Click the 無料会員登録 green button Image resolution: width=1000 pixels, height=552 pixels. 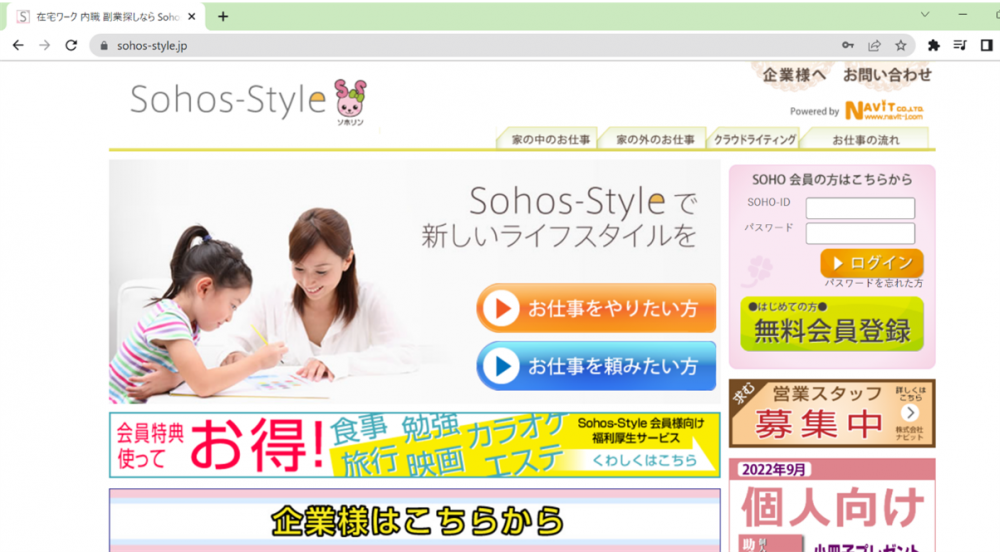coord(832,324)
